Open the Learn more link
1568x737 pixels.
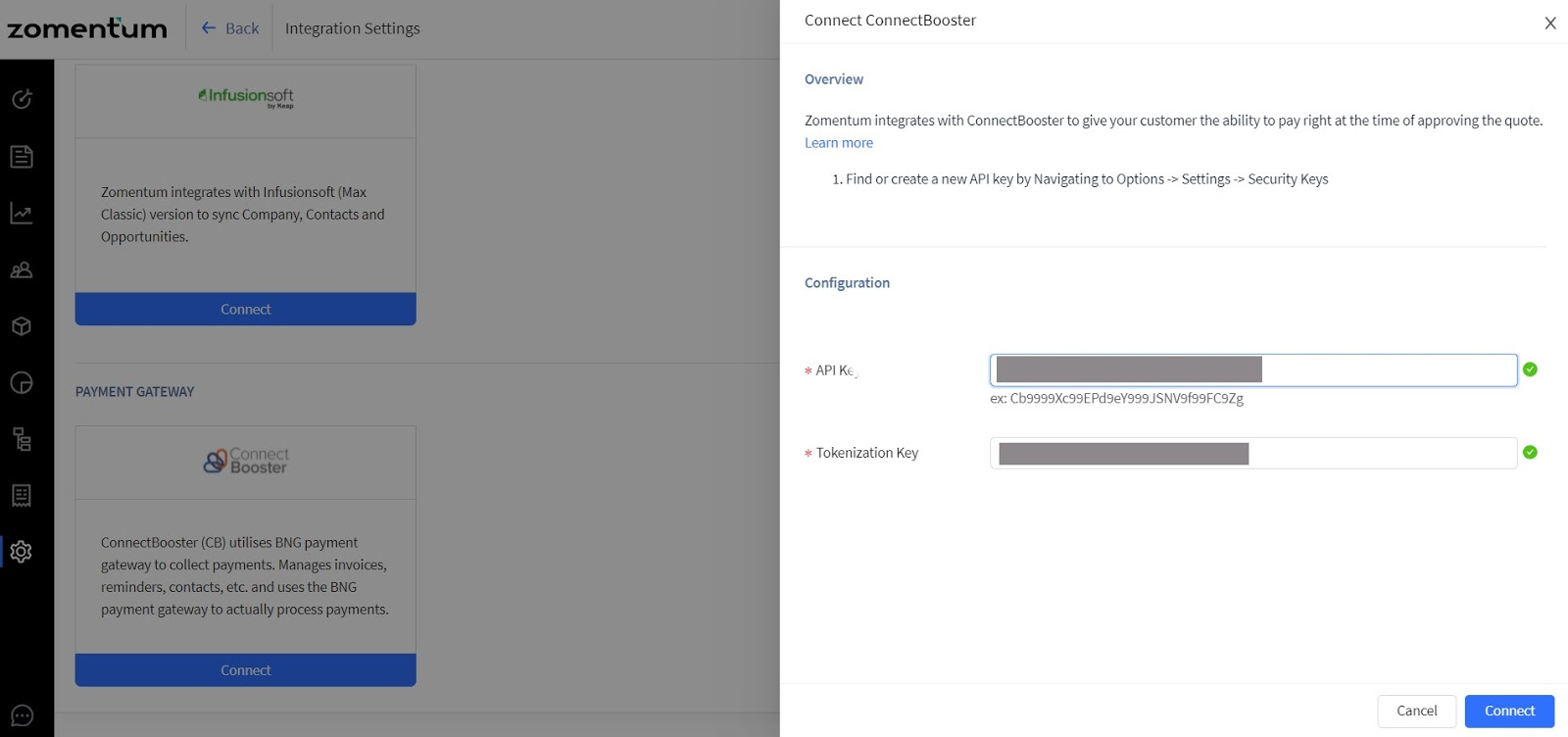(x=839, y=143)
